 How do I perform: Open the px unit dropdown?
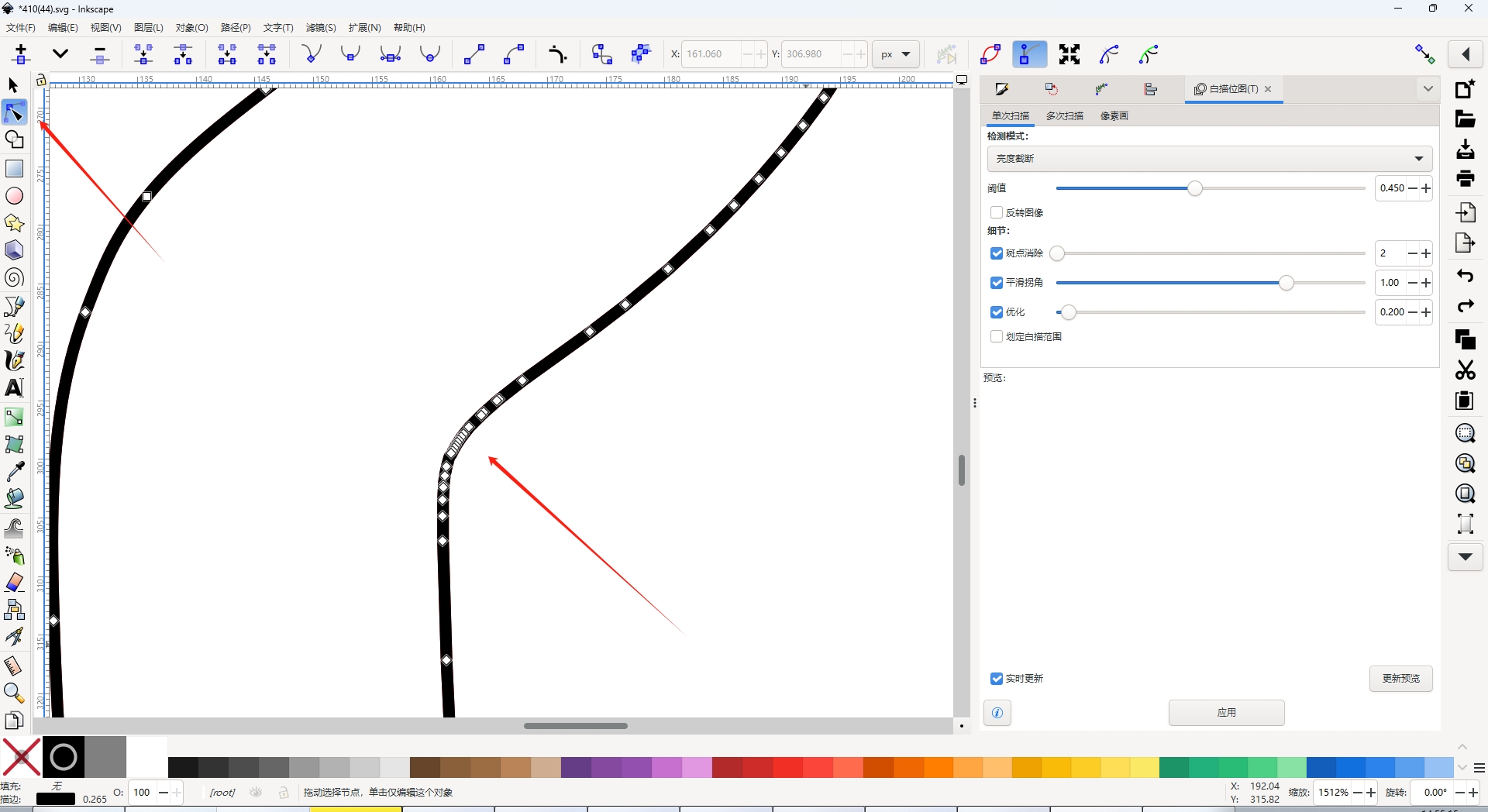click(x=895, y=54)
